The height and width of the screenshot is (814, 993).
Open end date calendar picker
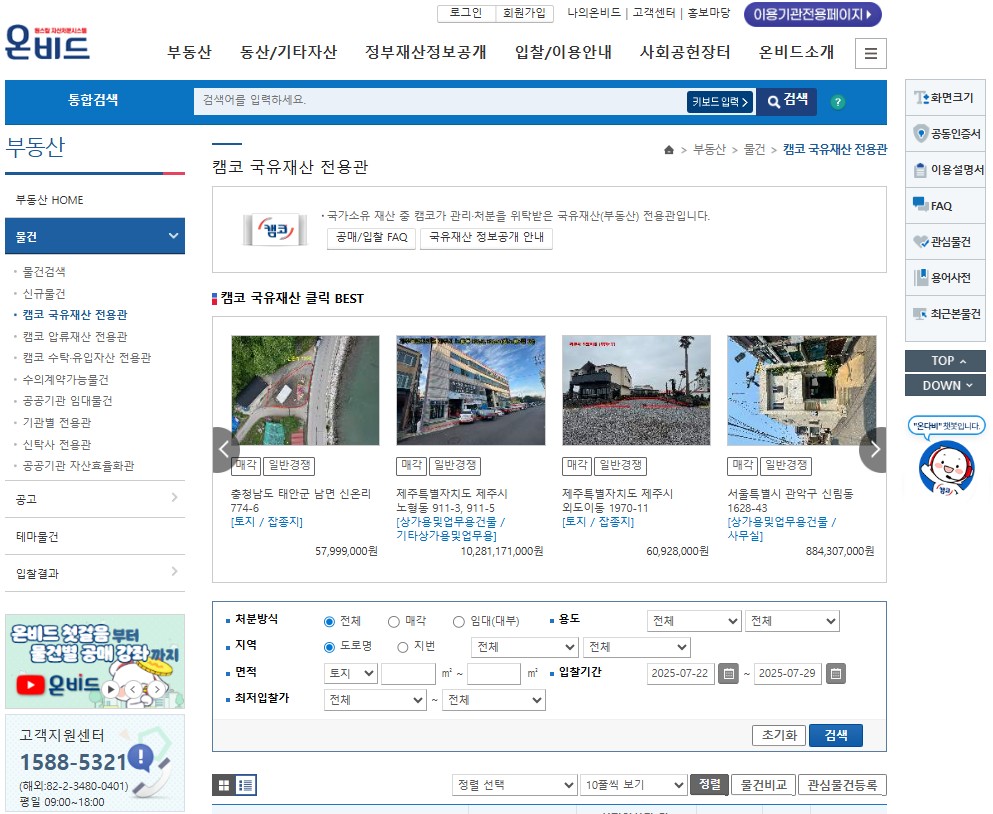pyautogui.click(x=836, y=673)
